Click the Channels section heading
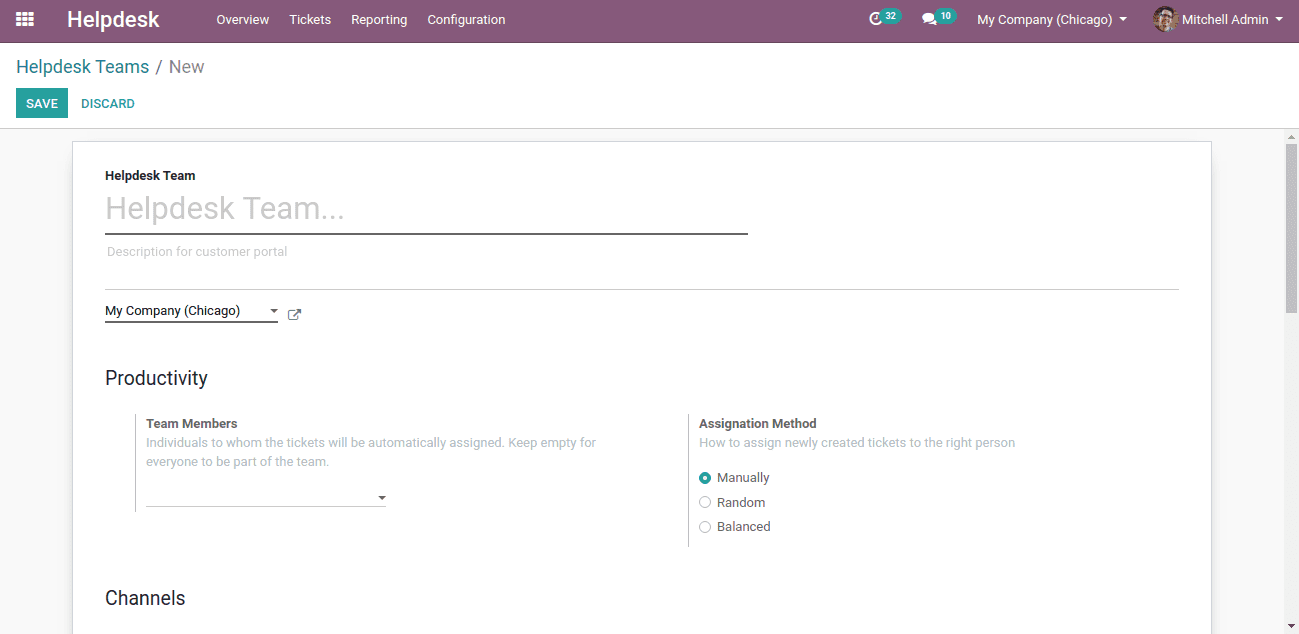Image resolution: width=1299 pixels, height=634 pixels. [x=145, y=598]
